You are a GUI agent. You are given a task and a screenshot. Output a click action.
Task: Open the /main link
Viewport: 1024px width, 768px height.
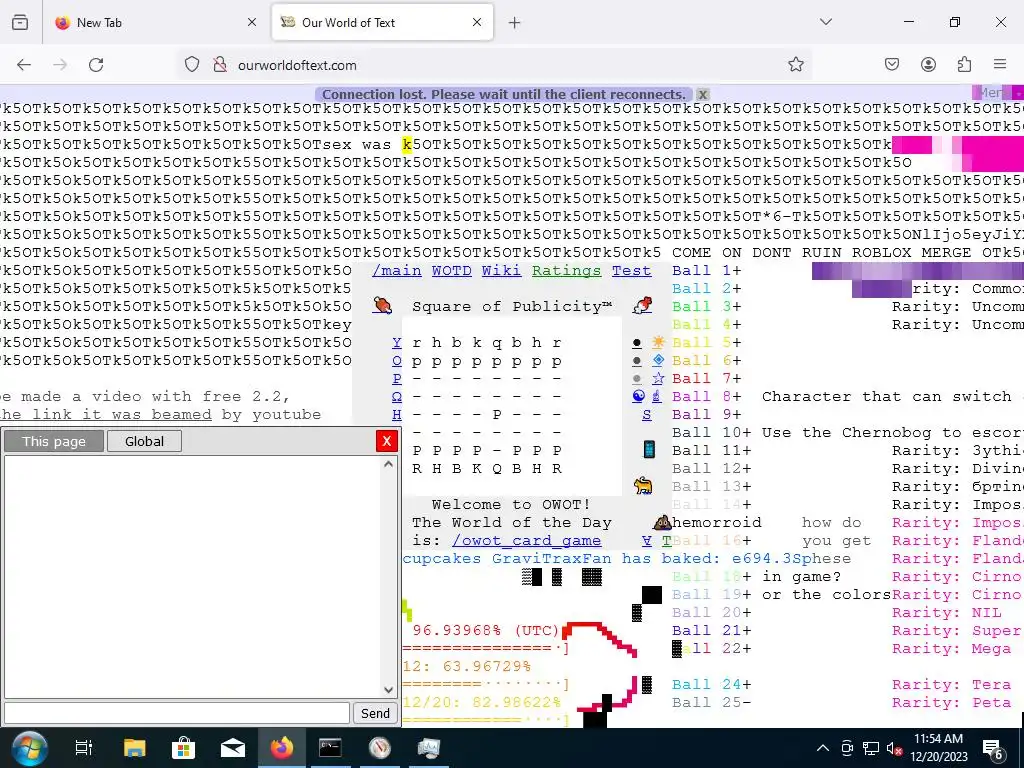[x=396, y=270]
